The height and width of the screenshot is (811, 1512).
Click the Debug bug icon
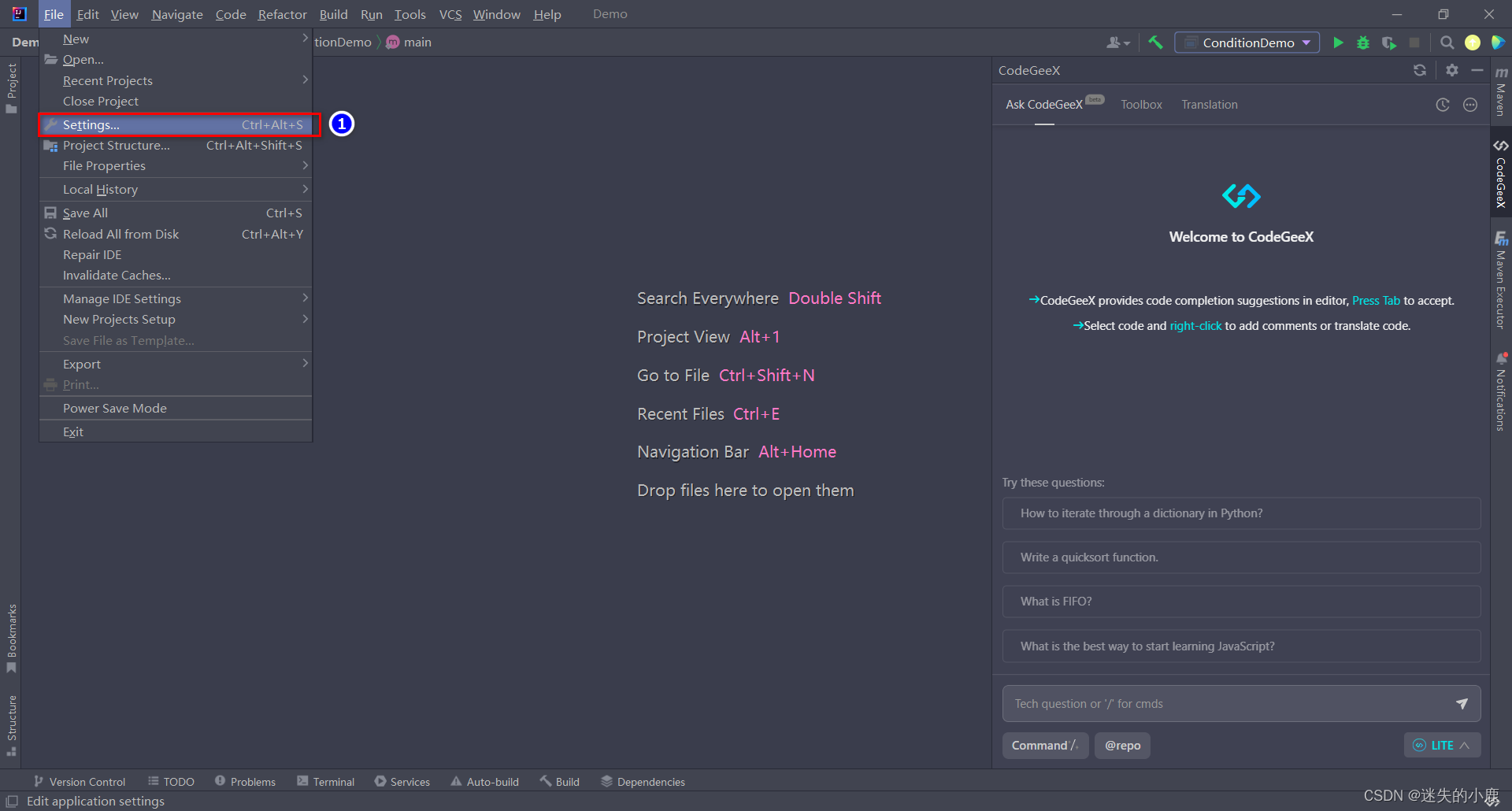[x=1363, y=43]
